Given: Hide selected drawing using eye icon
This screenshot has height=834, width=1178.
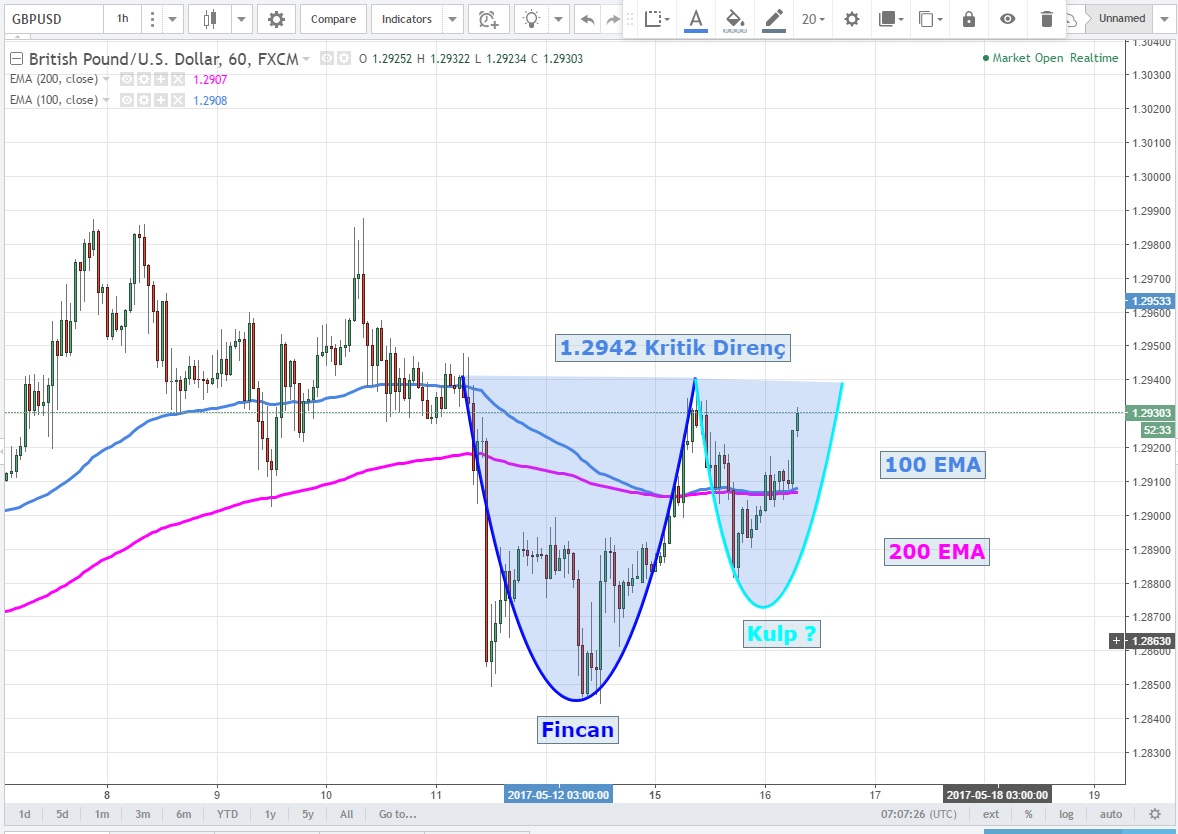Looking at the screenshot, I should coord(1007,19).
